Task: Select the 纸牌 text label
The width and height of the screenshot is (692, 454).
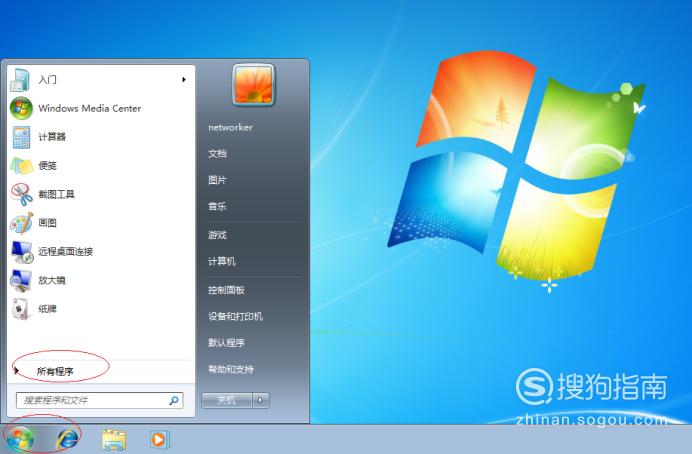Action: 47,309
